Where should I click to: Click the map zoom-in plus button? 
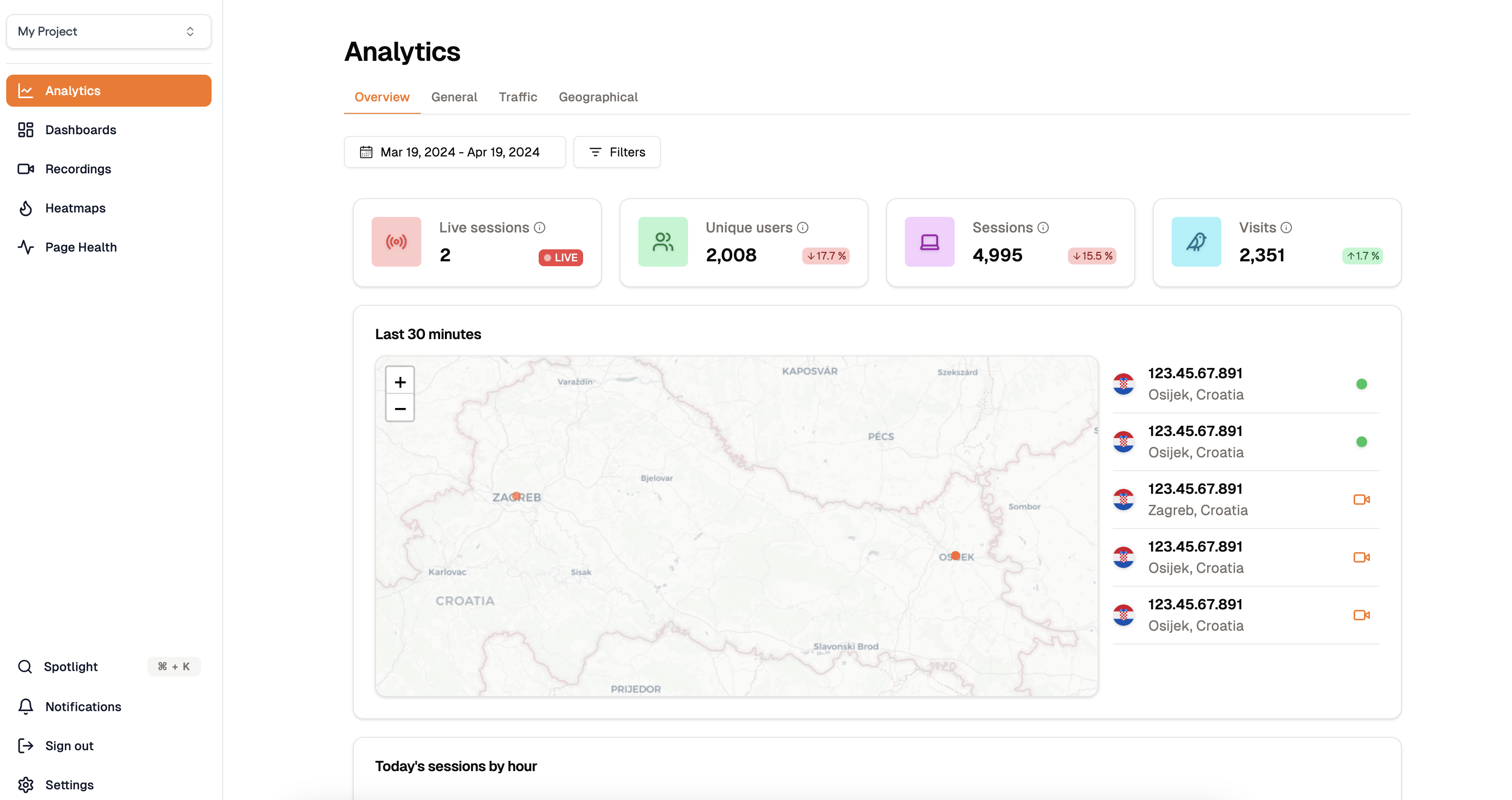point(398,381)
